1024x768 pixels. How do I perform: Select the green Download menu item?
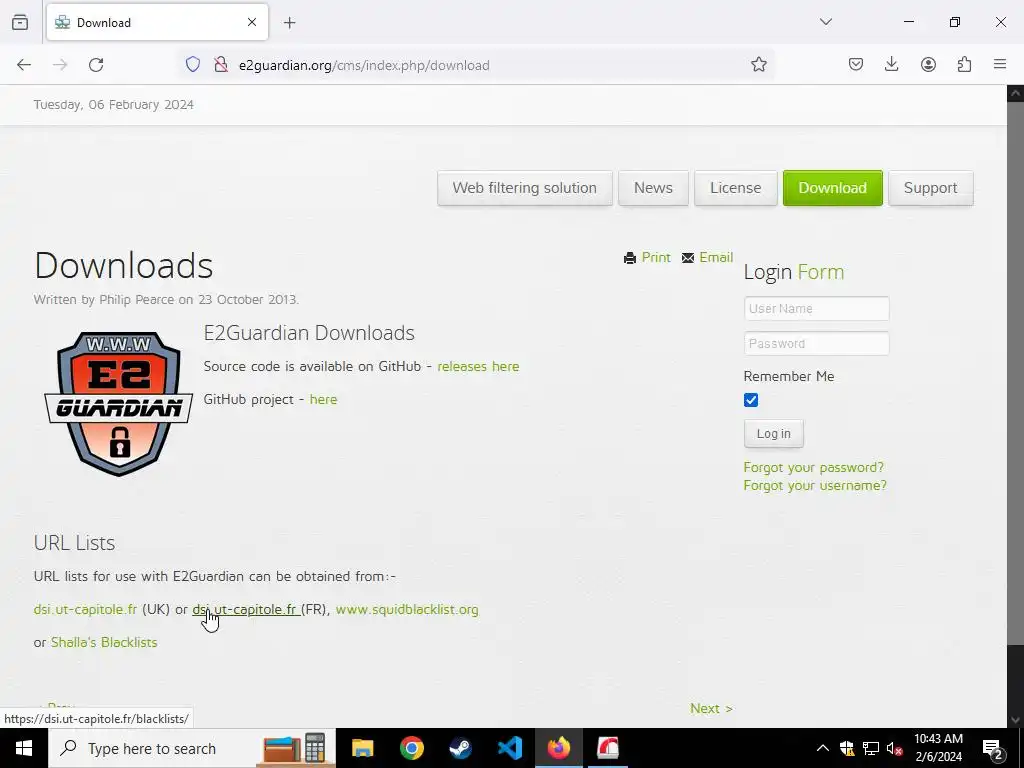click(833, 188)
